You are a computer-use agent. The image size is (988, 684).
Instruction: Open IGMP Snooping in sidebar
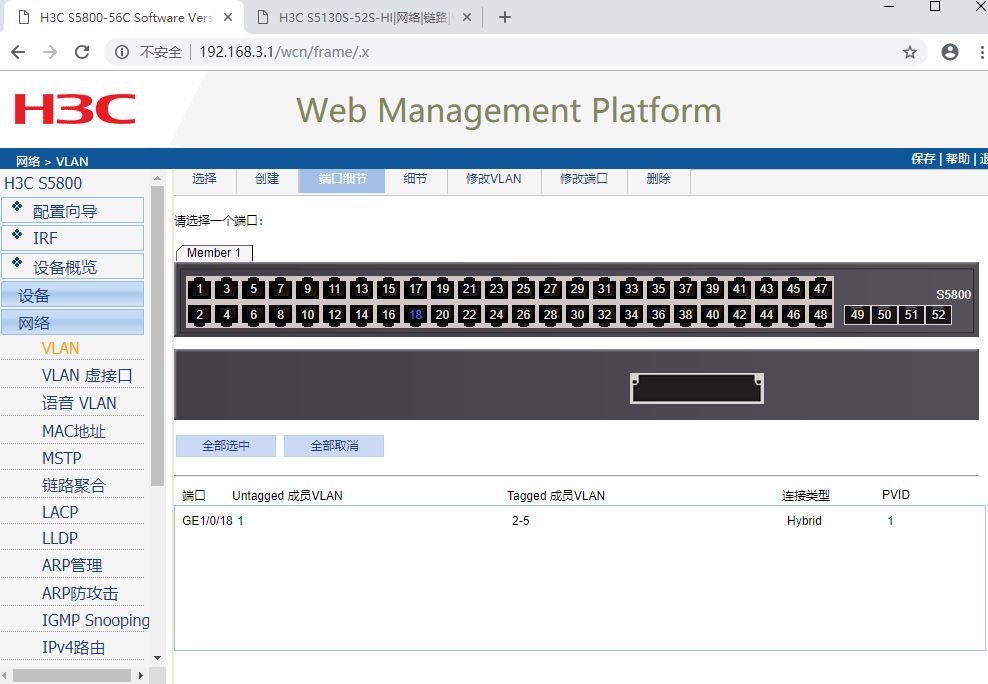point(96,620)
